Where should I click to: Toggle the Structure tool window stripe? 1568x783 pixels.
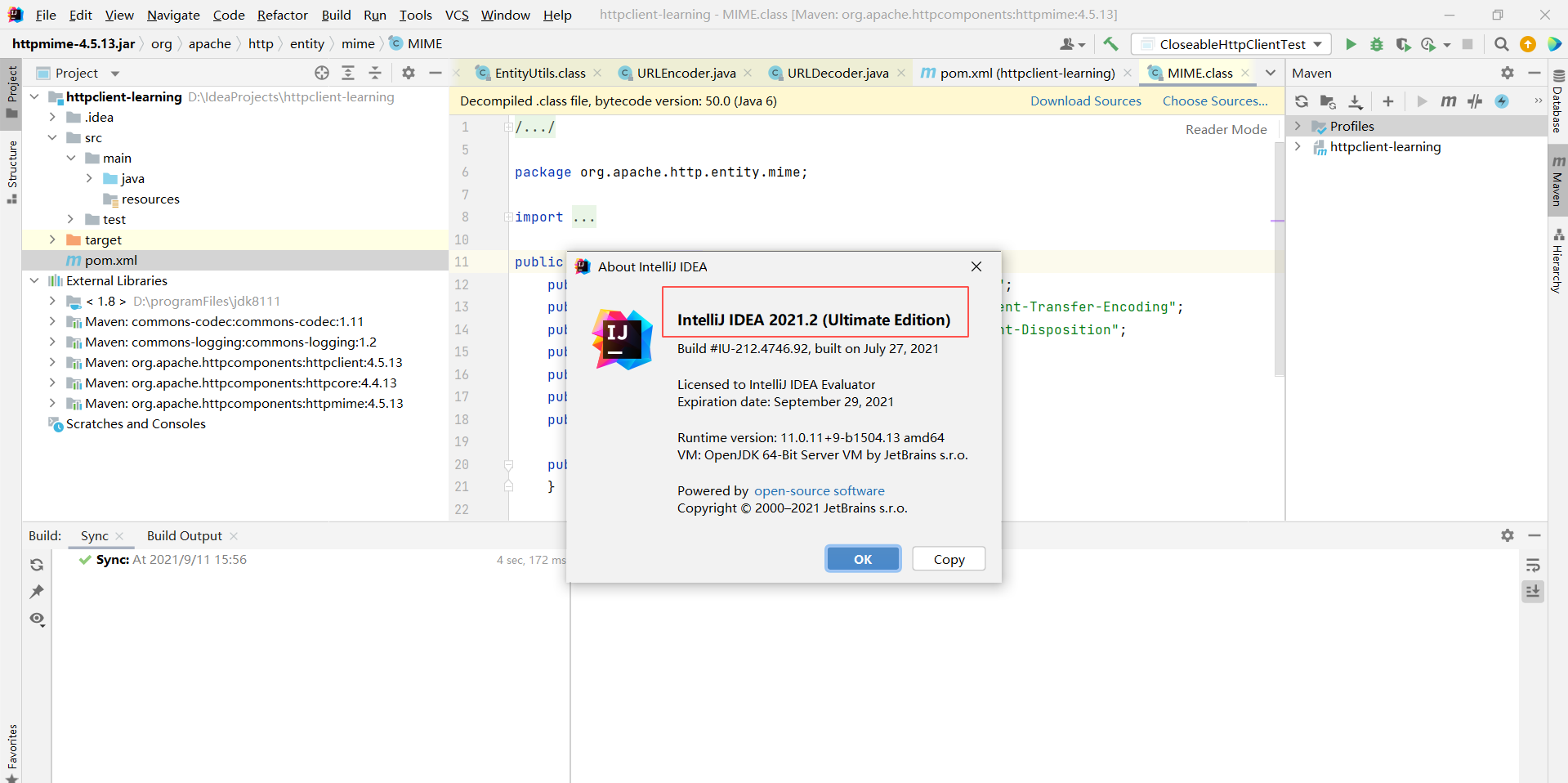coord(11,172)
